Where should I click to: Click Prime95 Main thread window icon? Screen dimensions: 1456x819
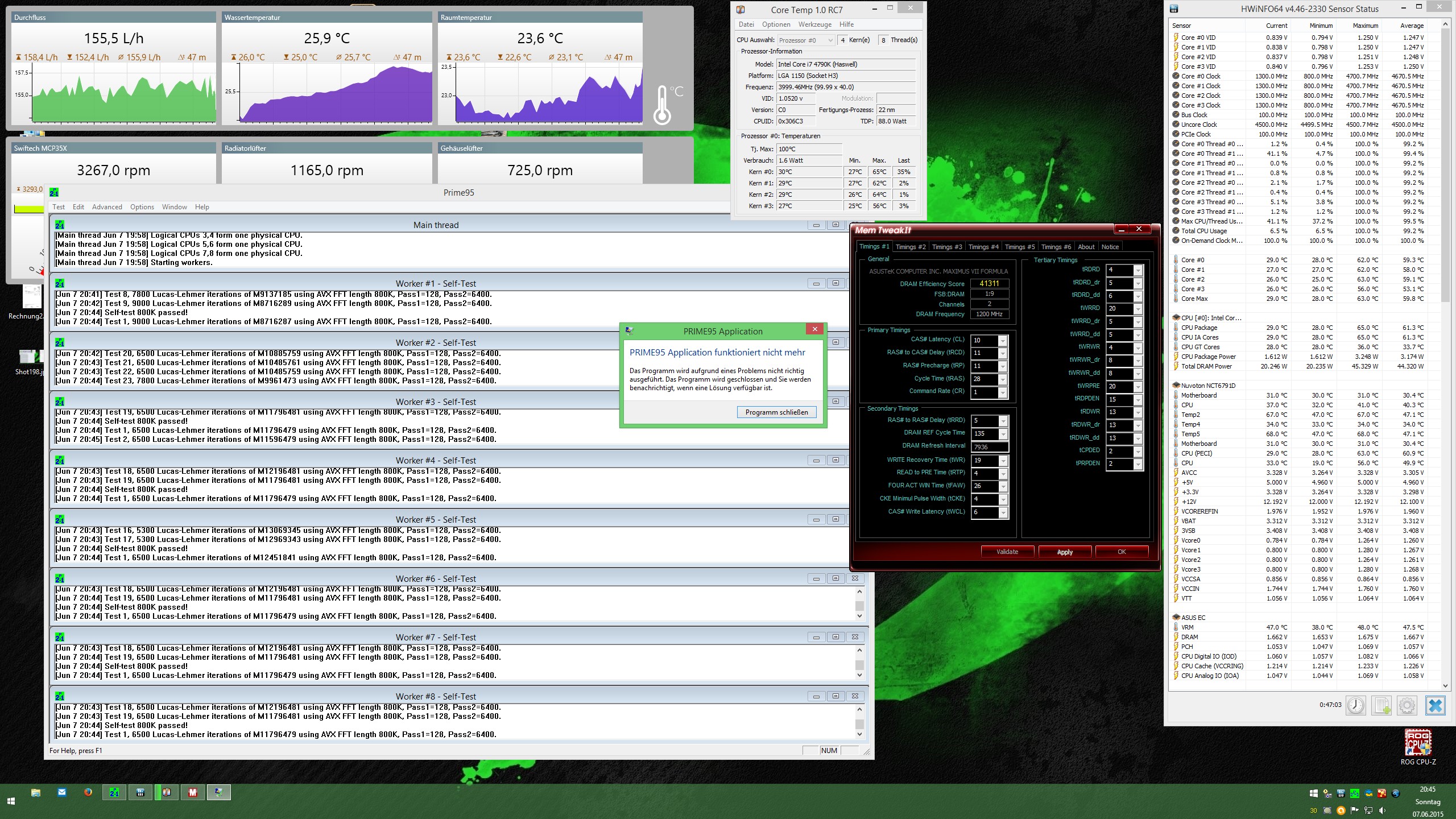(60, 225)
